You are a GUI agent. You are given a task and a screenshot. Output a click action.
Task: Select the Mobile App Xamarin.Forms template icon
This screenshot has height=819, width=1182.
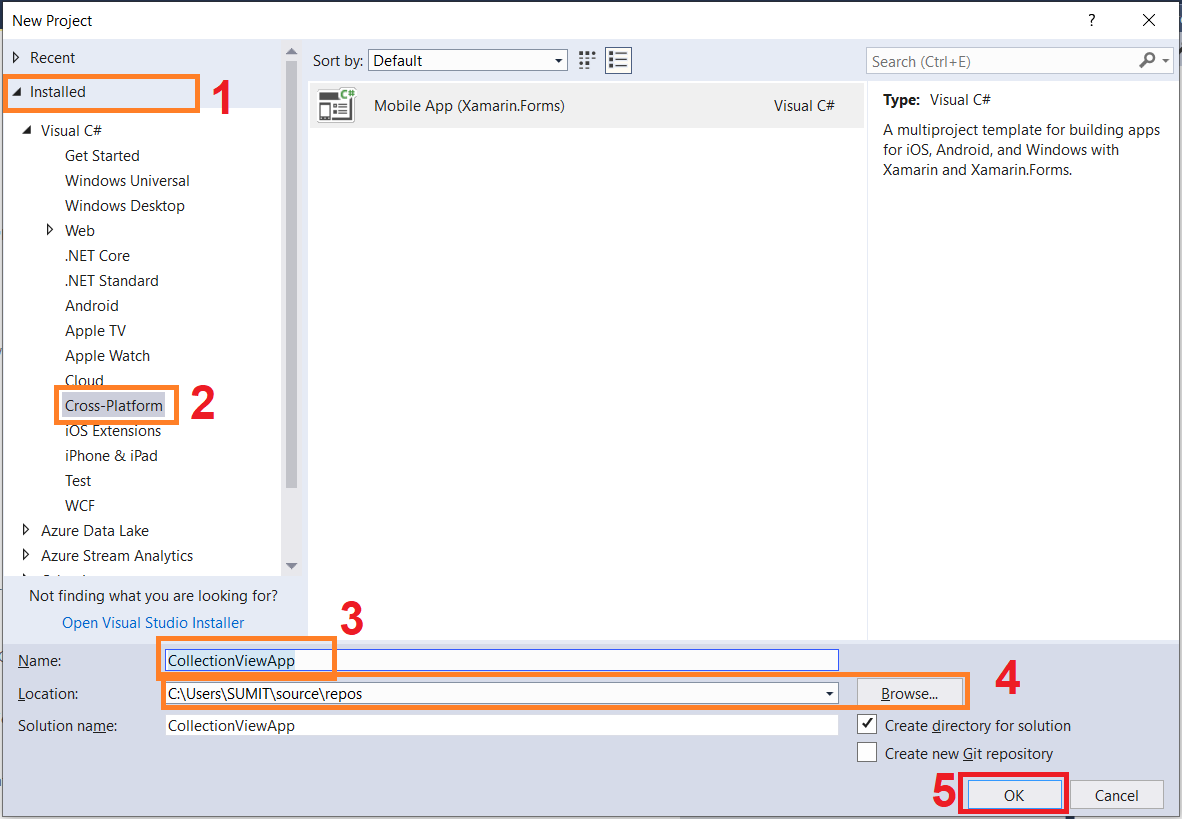pyautogui.click(x=335, y=105)
